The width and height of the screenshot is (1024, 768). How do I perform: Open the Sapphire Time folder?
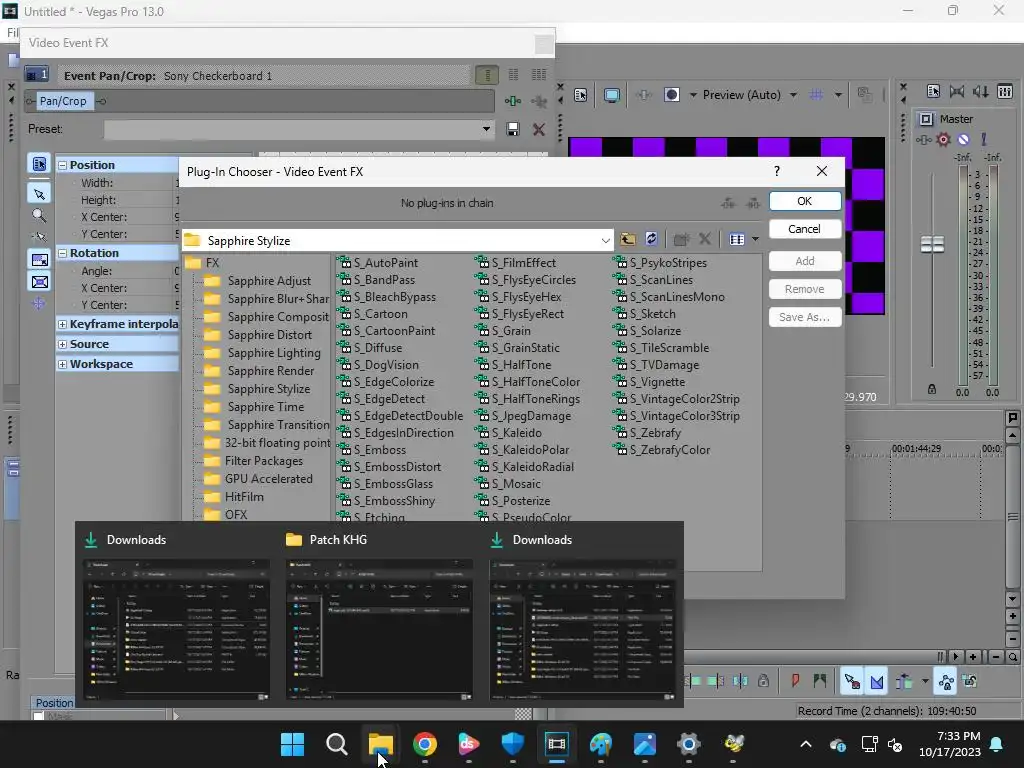tap(254, 406)
